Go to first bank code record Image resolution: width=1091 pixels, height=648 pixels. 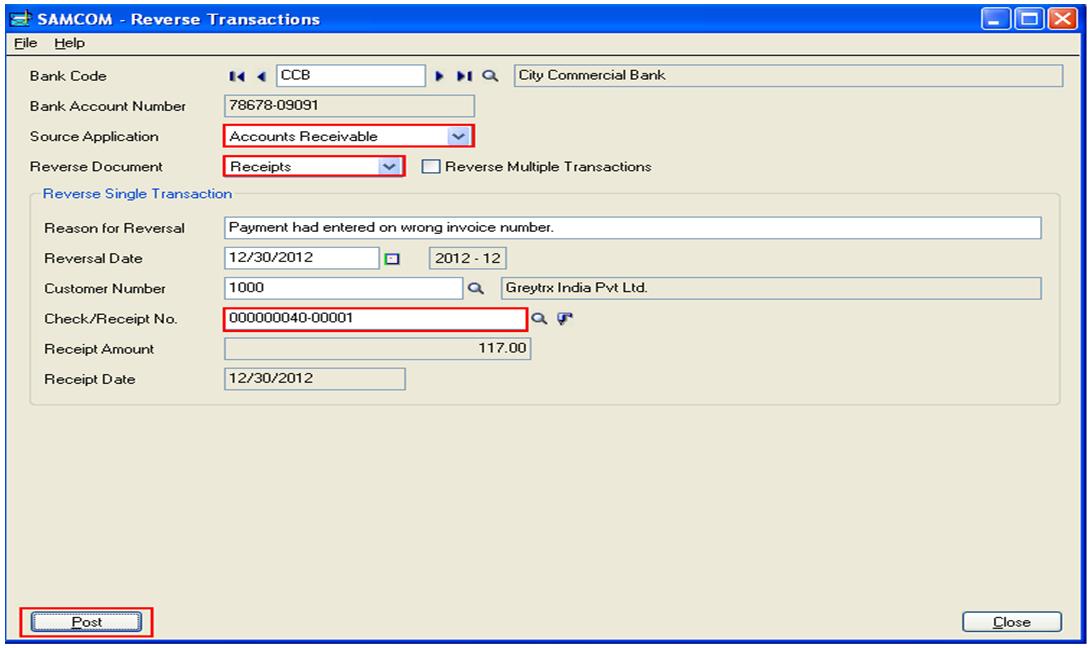pos(237,76)
